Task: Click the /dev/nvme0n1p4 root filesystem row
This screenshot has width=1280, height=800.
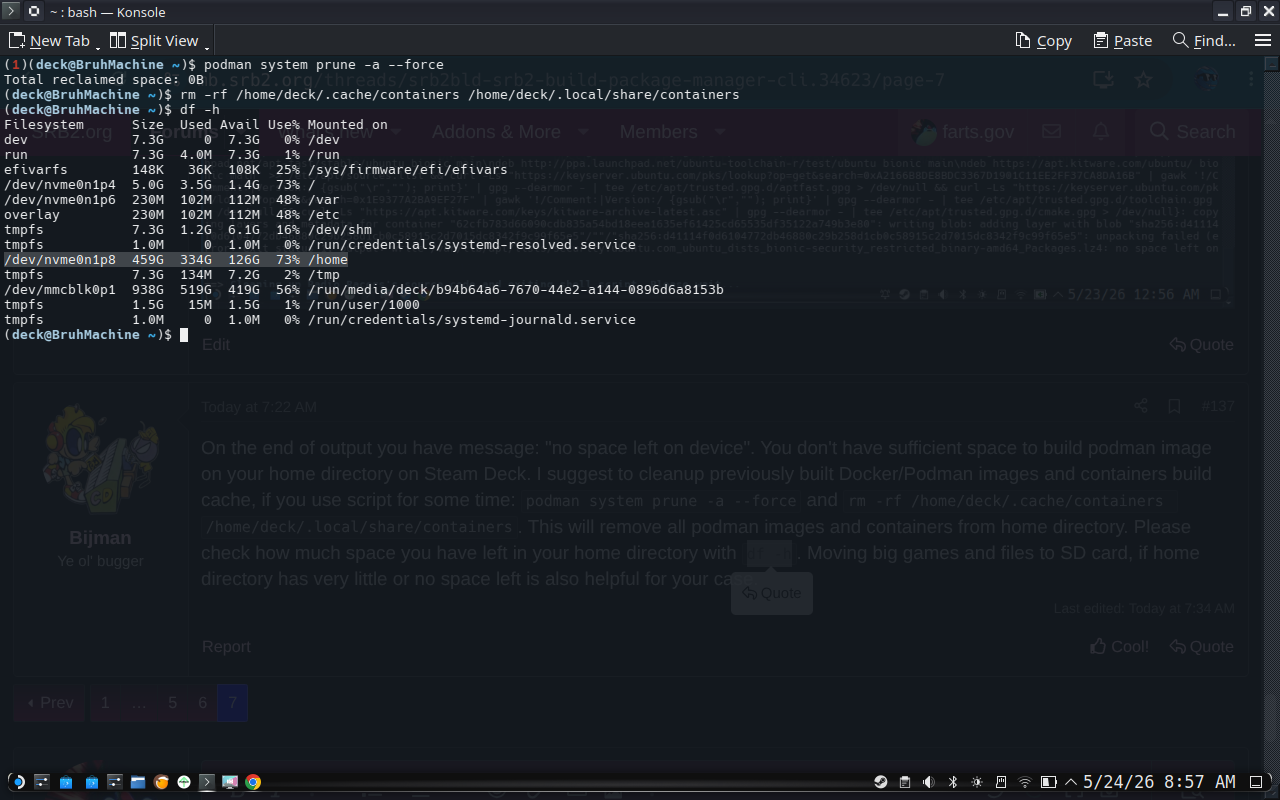Action: tap(160, 185)
